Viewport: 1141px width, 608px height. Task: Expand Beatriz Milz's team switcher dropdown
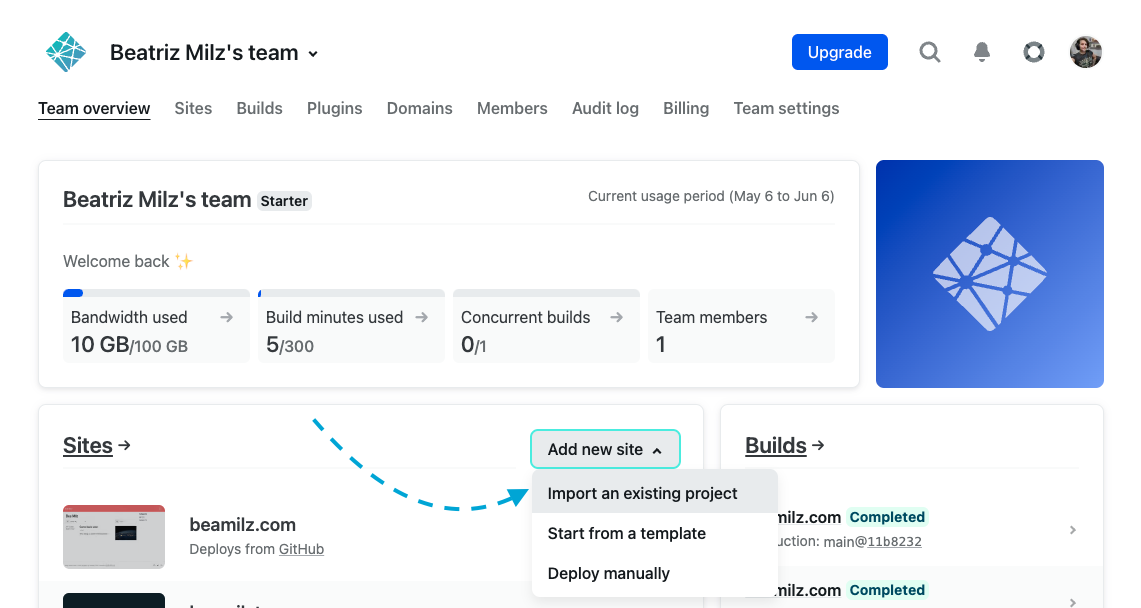pyautogui.click(x=313, y=54)
